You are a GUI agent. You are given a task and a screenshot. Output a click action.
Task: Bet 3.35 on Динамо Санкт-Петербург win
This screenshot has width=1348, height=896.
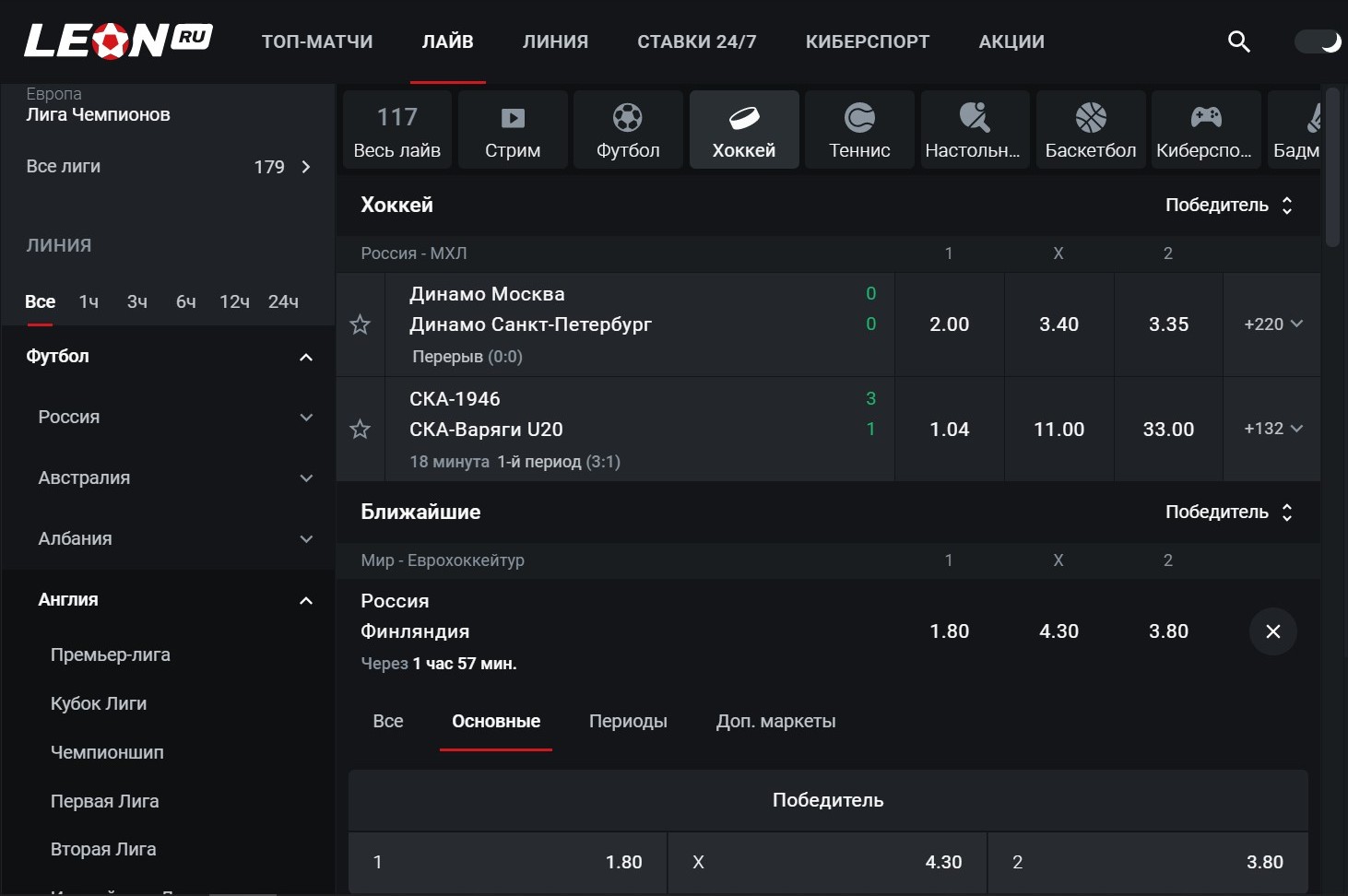coord(1169,324)
